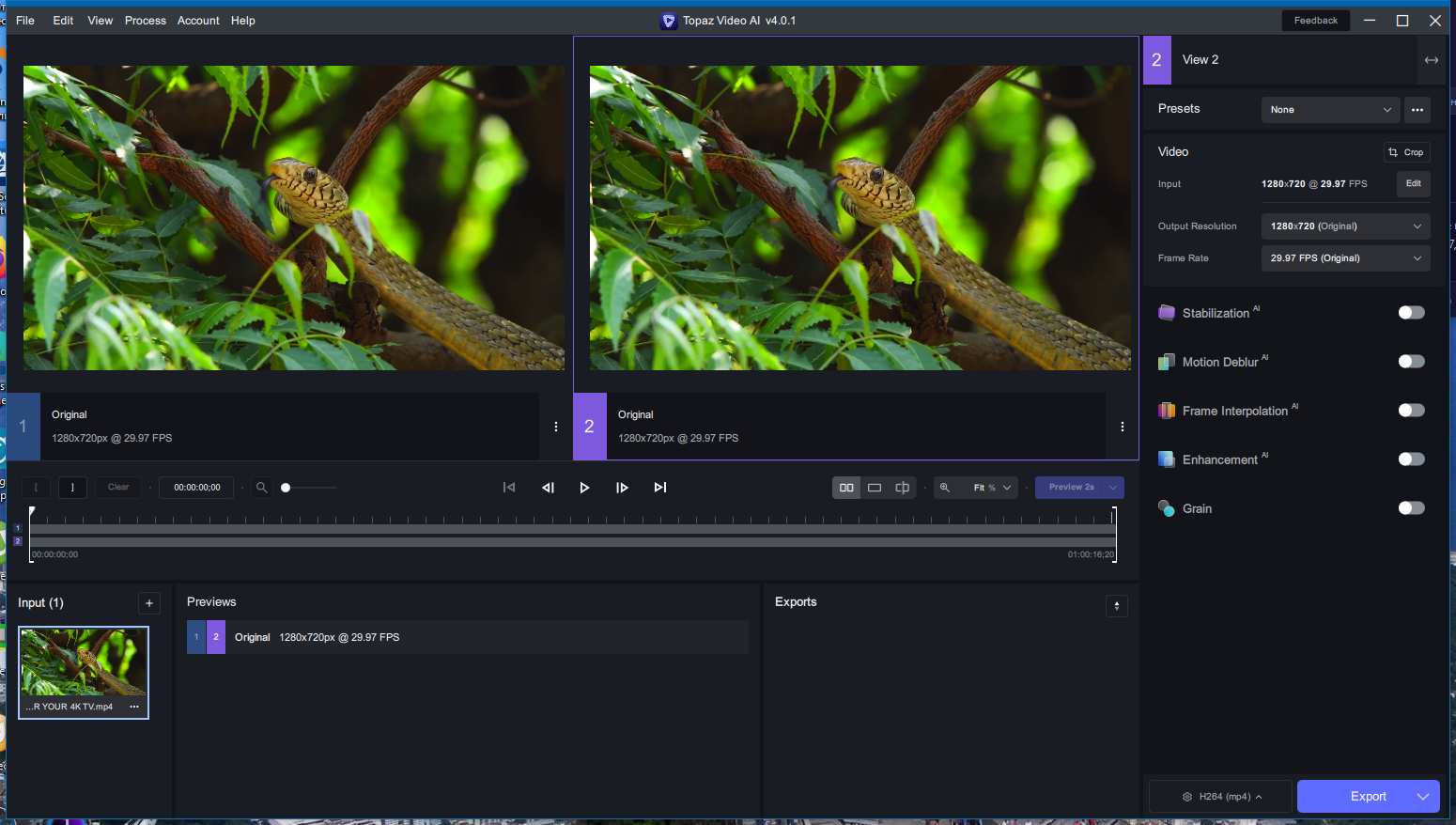Open the H264 (mp4) encoder options

[1221, 797]
